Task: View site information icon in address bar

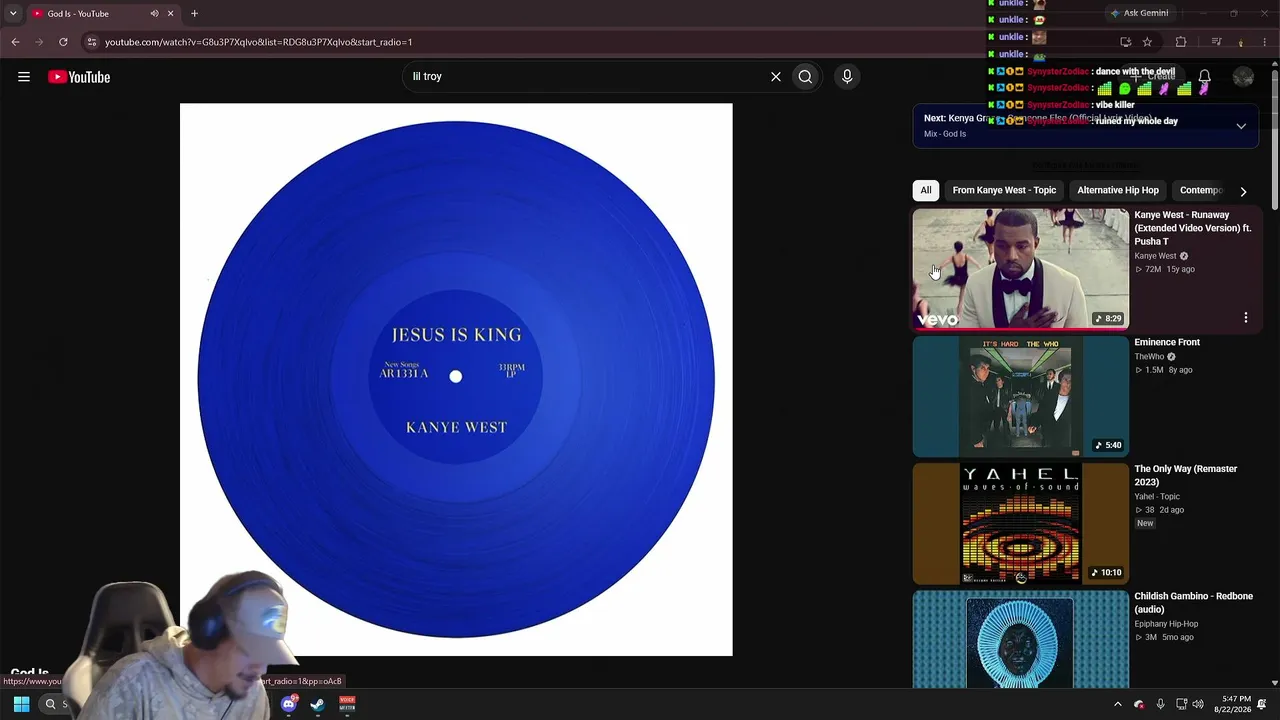Action: [92, 42]
